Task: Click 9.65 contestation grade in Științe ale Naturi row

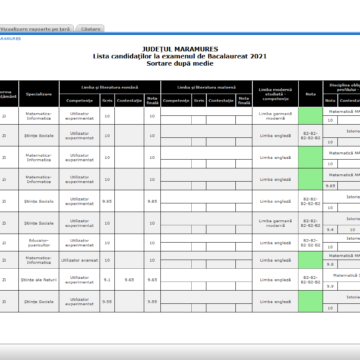Action: [x=129, y=280]
